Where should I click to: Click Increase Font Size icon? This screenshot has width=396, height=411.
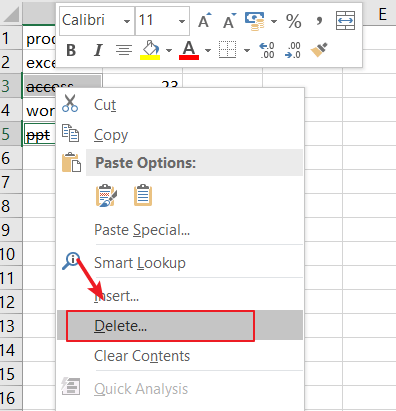click(204, 20)
